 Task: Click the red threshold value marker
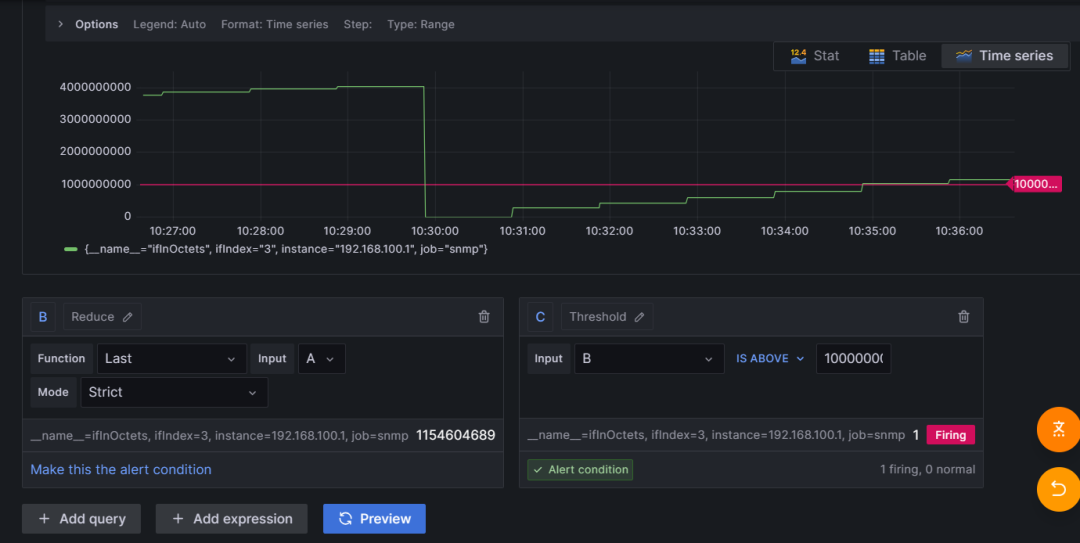pos(1035,184)
